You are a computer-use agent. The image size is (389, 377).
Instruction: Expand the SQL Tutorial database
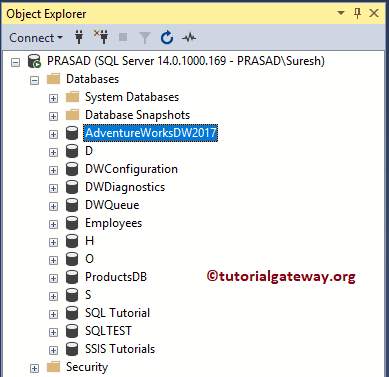point(53,314)
